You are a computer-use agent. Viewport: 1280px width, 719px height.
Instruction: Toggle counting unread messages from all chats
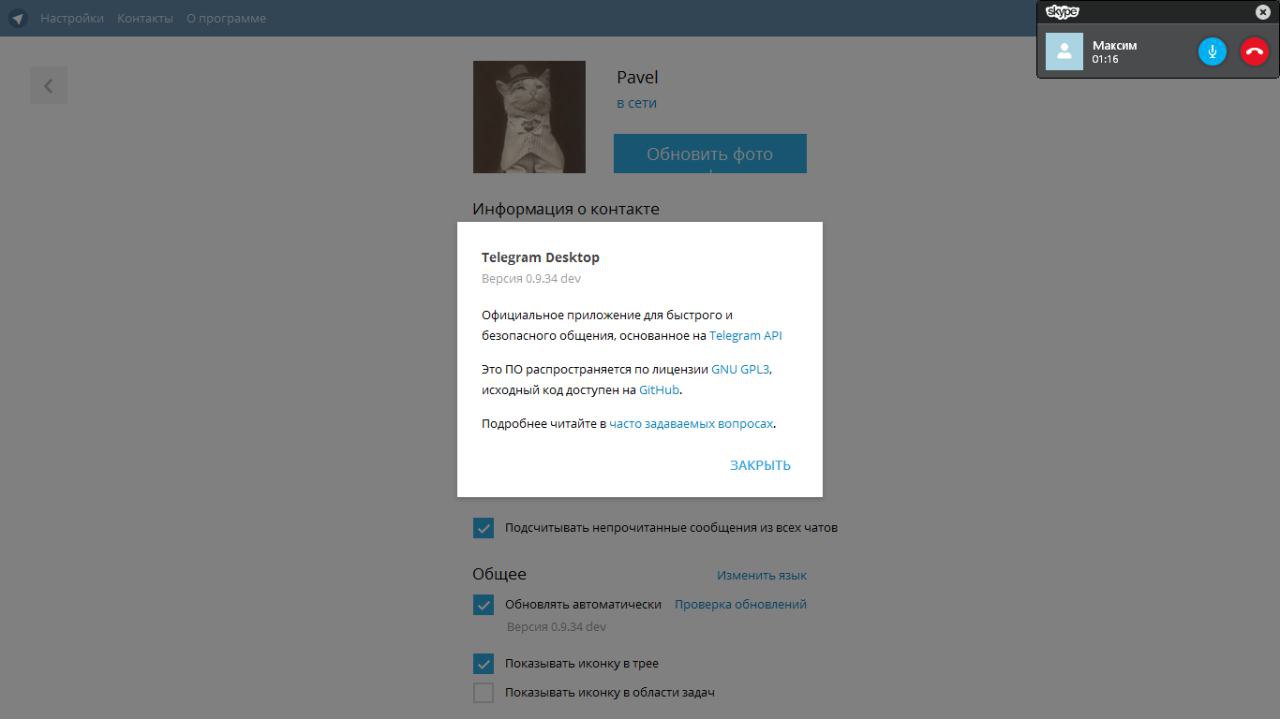pos(483,528)
